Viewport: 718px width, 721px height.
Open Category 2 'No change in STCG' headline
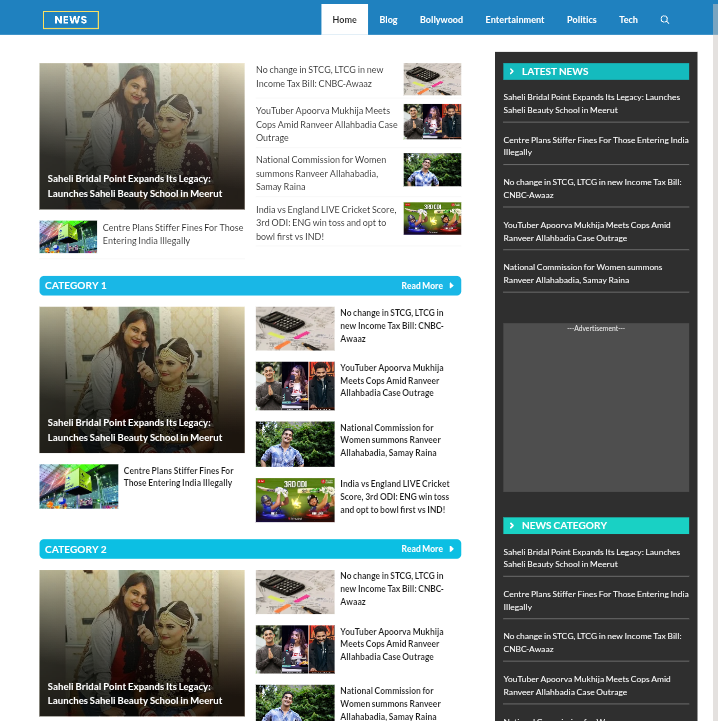[392, 589]
